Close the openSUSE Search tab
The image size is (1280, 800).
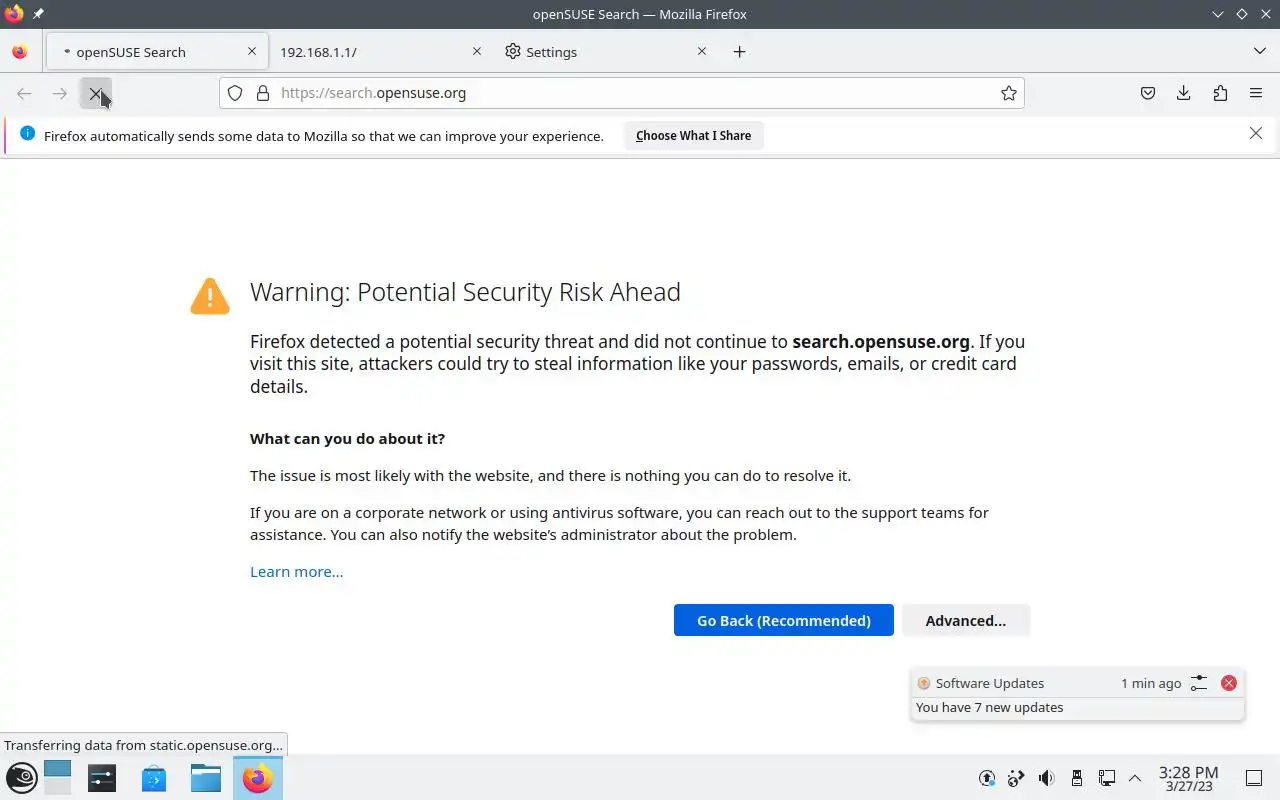point(252,51)
